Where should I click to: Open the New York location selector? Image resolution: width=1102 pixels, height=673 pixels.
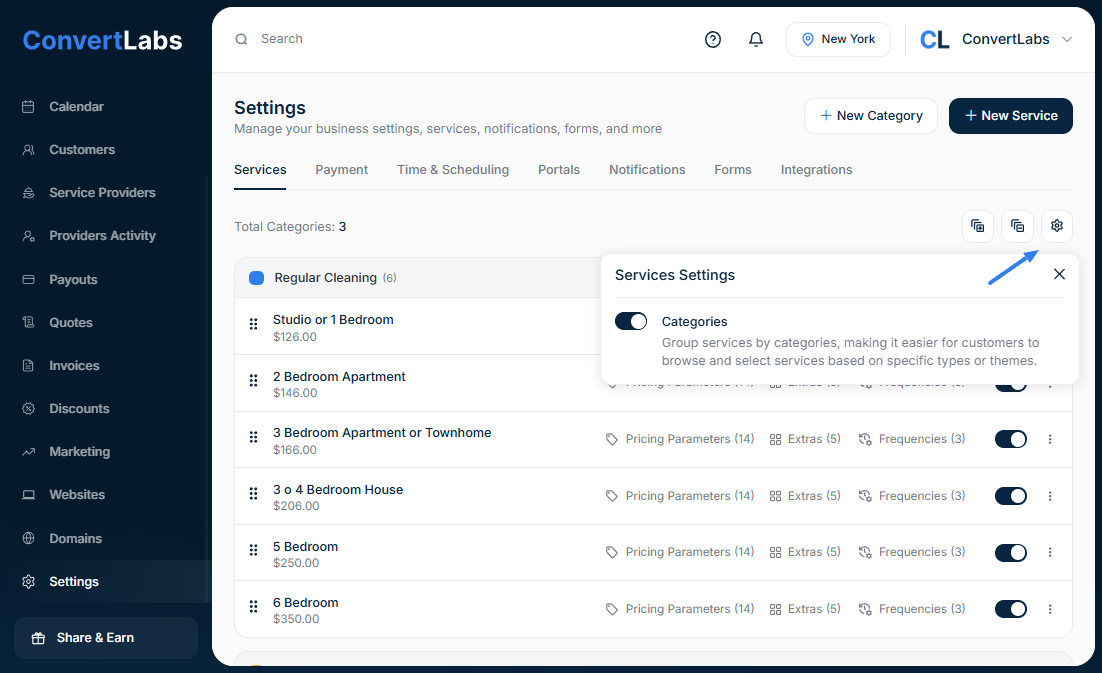point(838,40)
